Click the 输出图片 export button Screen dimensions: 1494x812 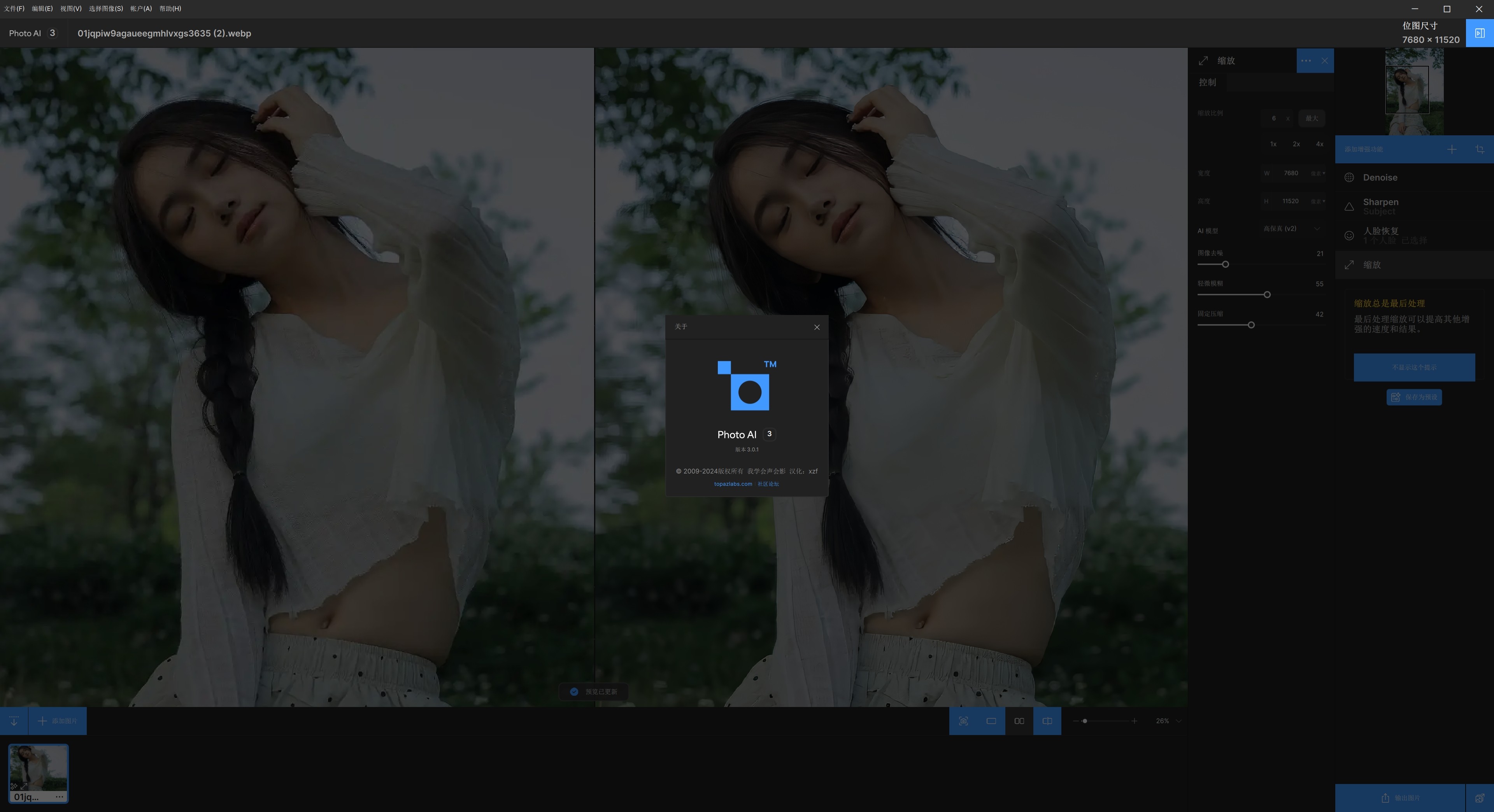click(1400, 798)
